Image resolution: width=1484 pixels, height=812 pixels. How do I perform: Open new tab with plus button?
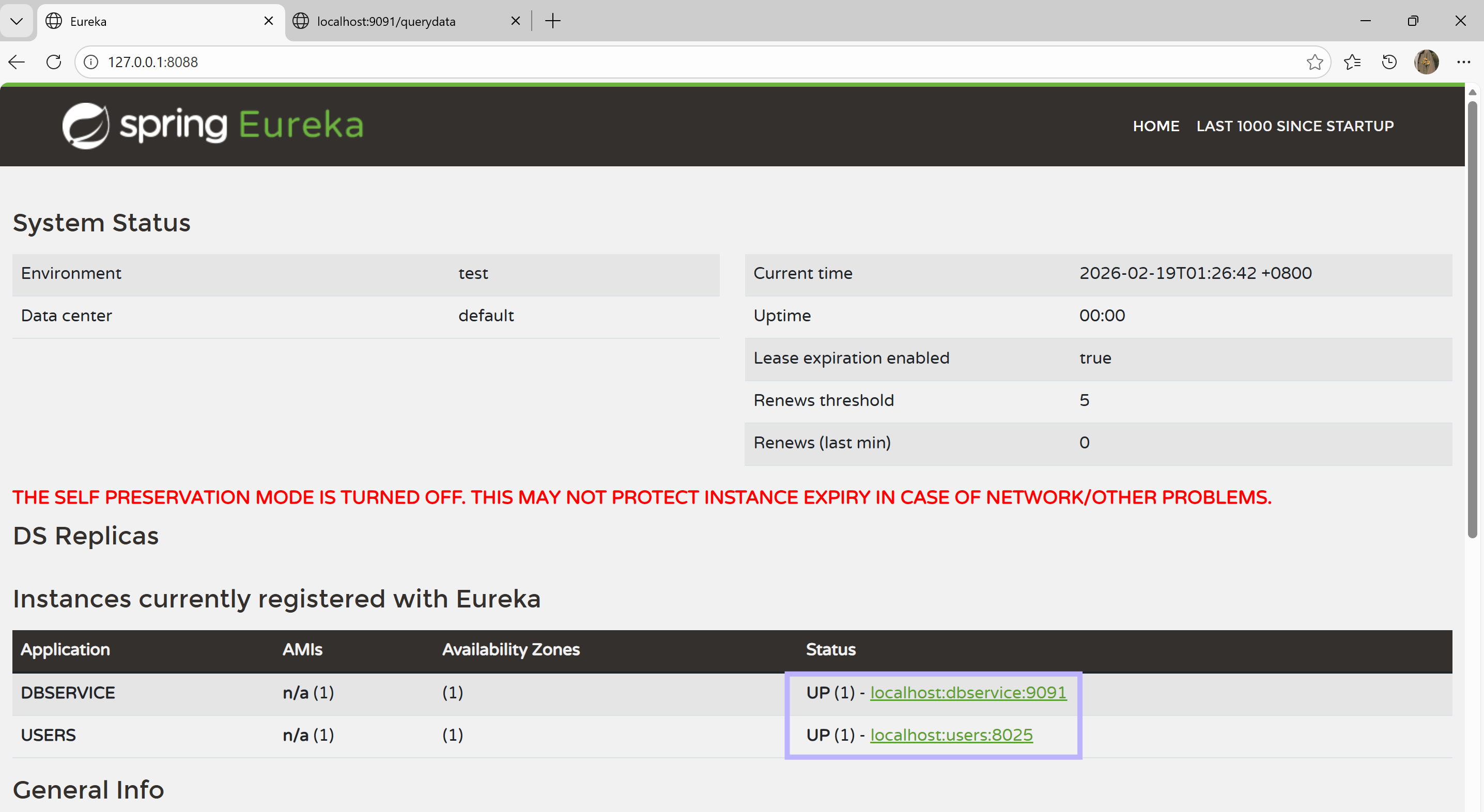552,21
